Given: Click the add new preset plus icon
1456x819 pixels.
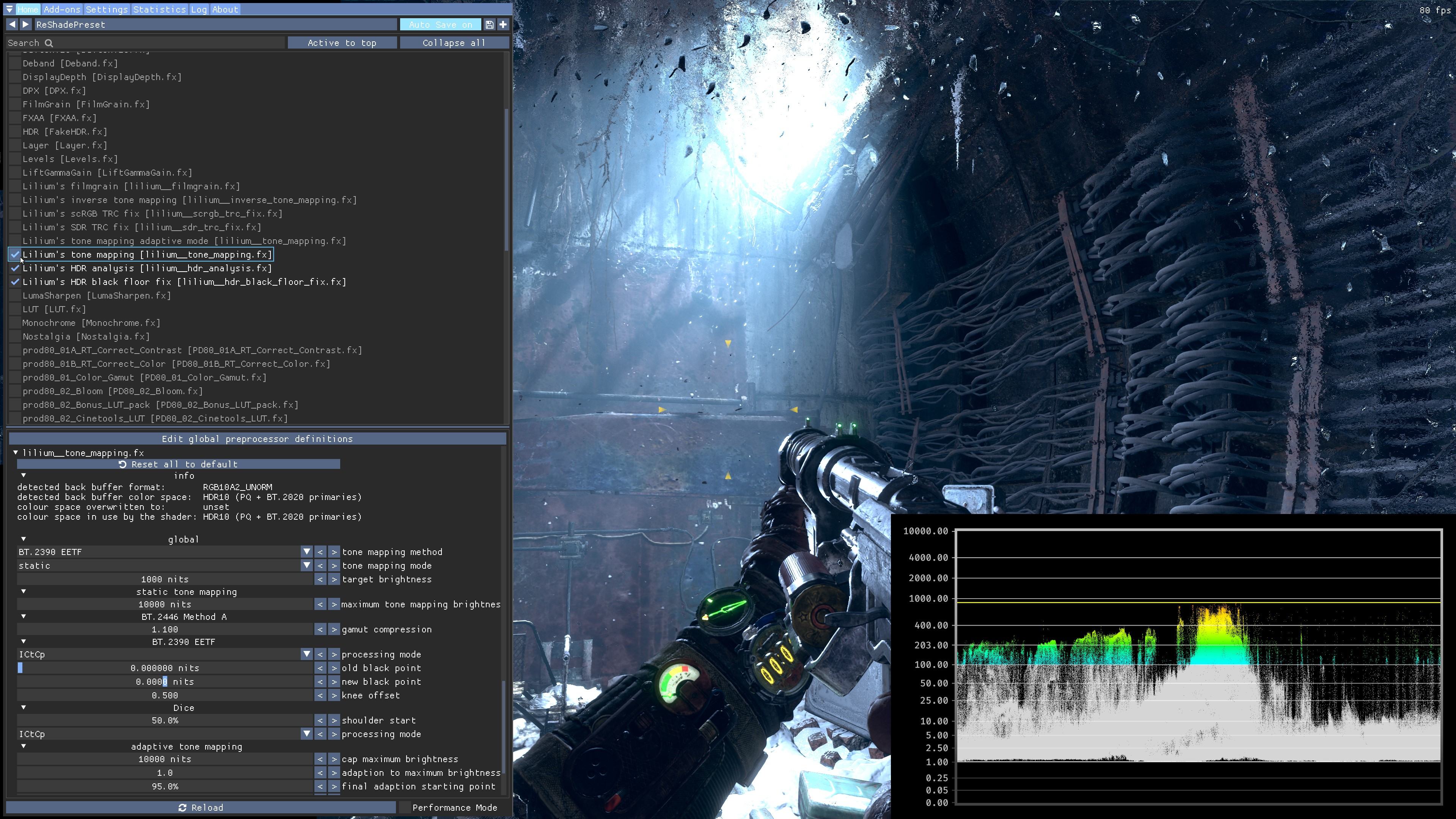Looking at the screenshot, I should pos(503,24).
